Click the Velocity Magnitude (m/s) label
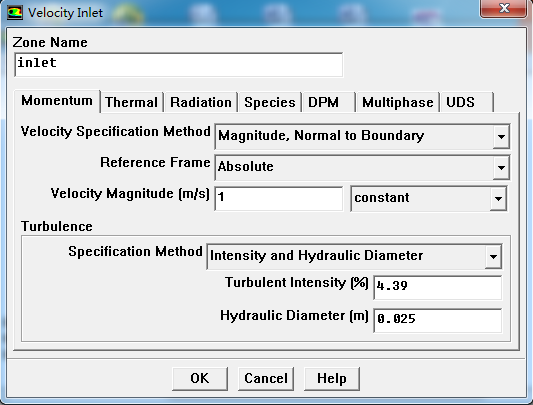The height and width of the screenshot is (405, 533). 130,193
